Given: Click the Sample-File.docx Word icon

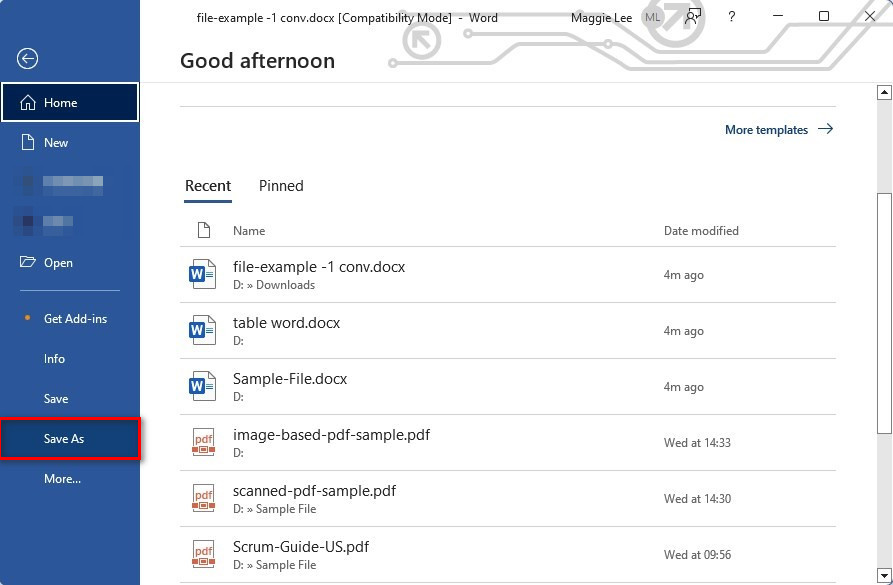Looking at the screenshot, I should click(x=203, y=387).
